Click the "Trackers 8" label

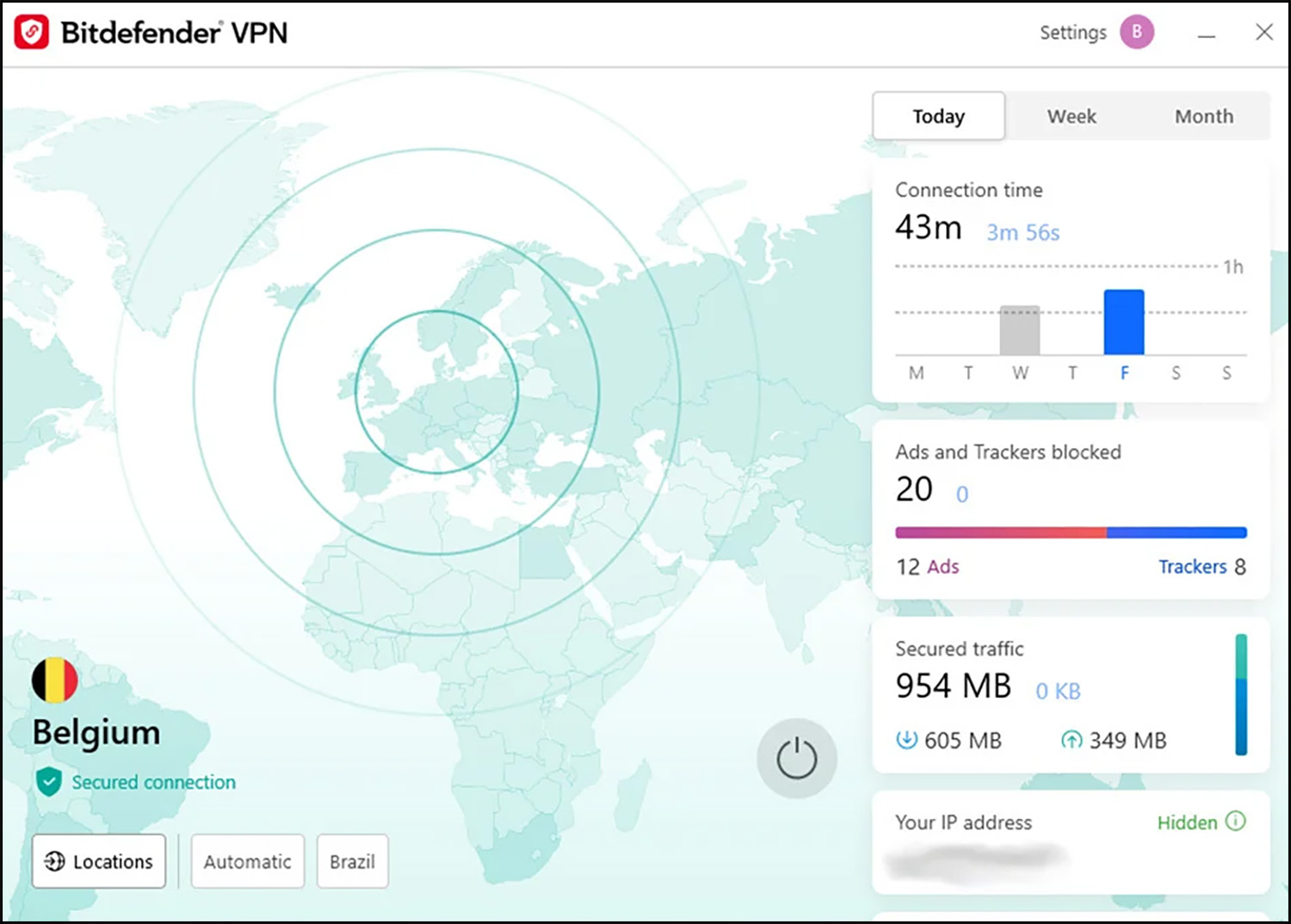pyautogui.click(x=1202, y=567)
